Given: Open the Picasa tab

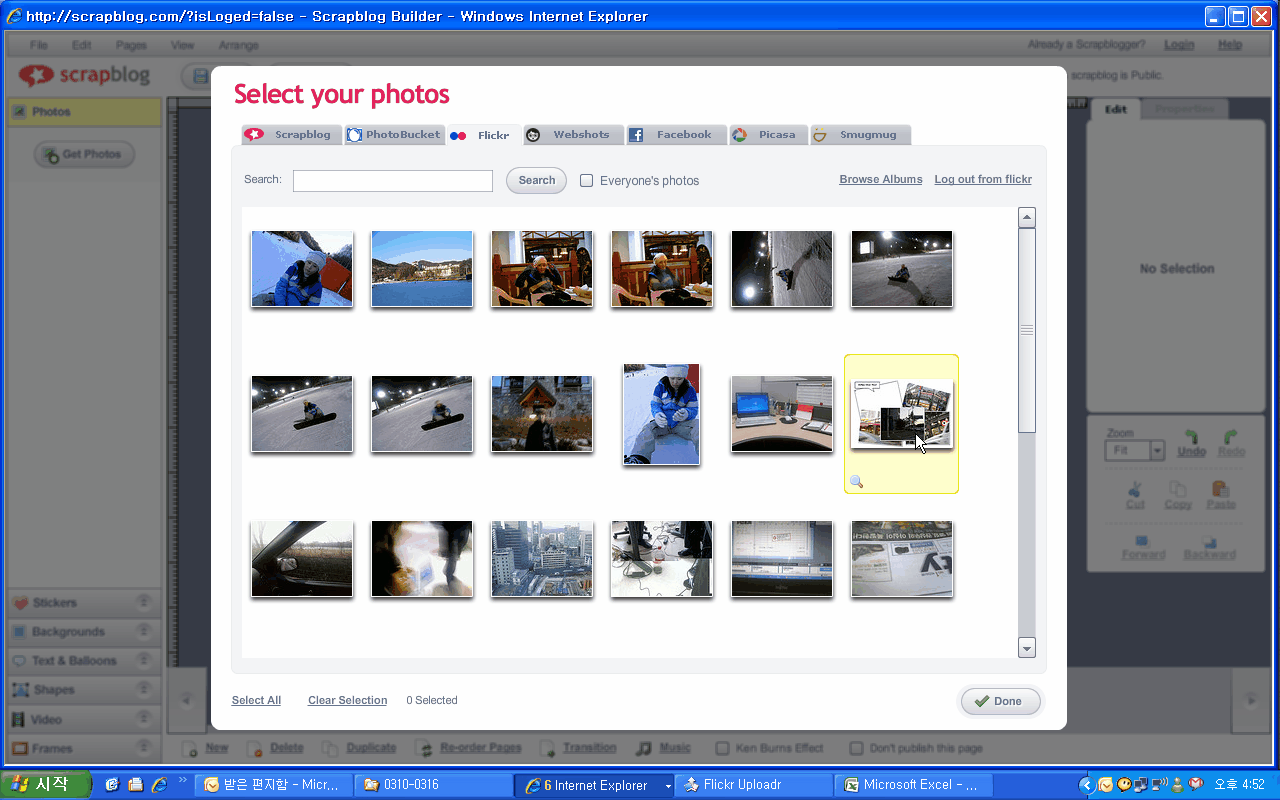Looking at the screenshot, I should point(768,135).
